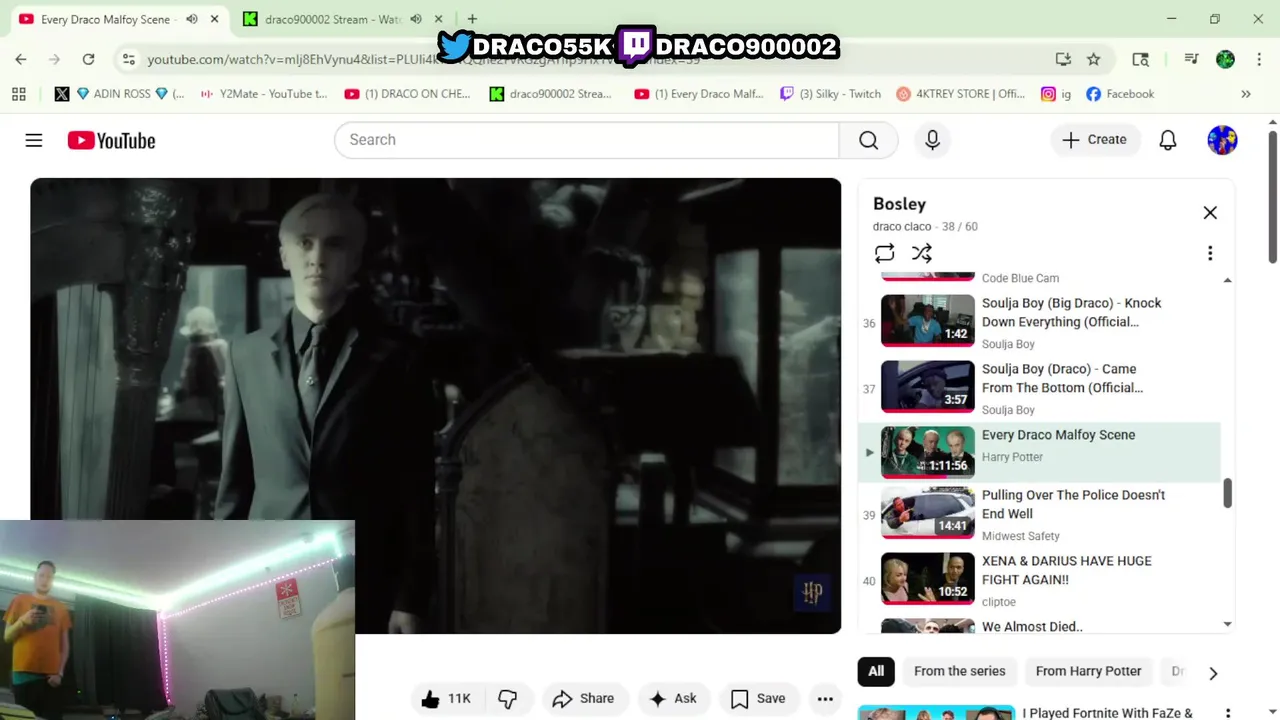Click the I Played Fortnite With FaZe video title
1280x720 pixels.
point(1107,713)
